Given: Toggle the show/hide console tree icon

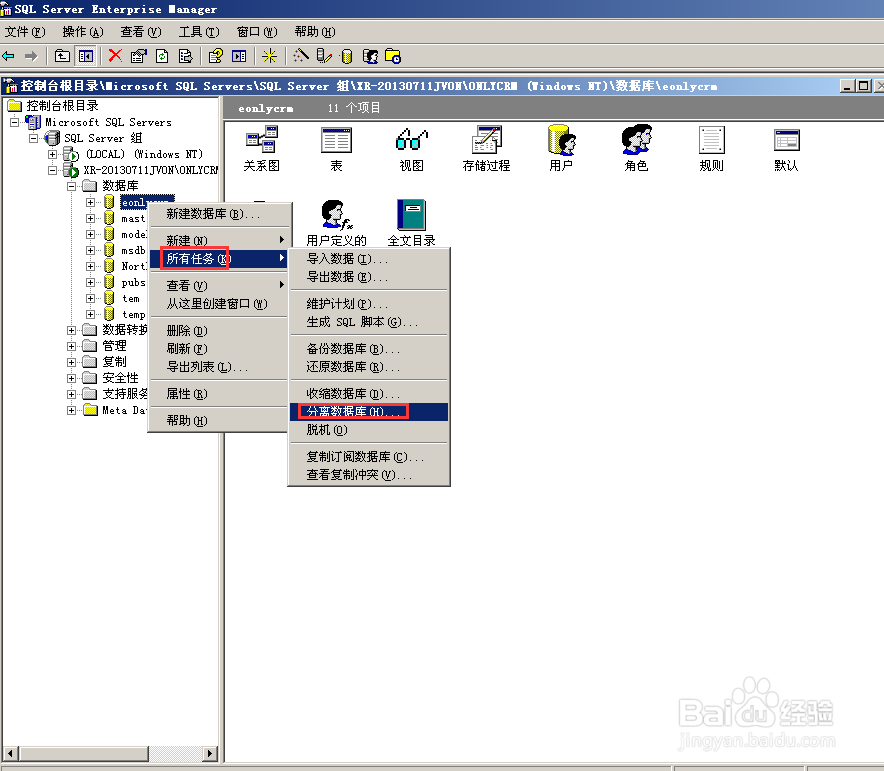Looking at the screenshot, I should 86,56.
